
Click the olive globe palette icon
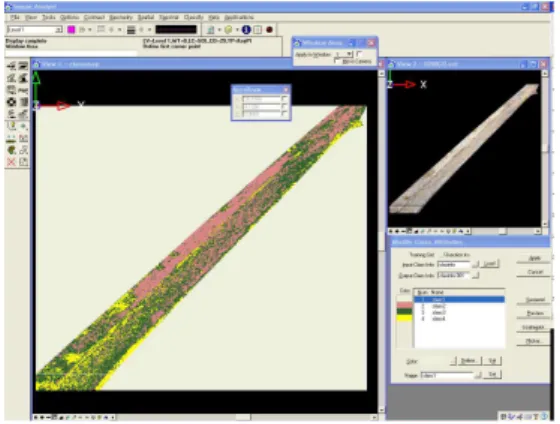point(11,150)
